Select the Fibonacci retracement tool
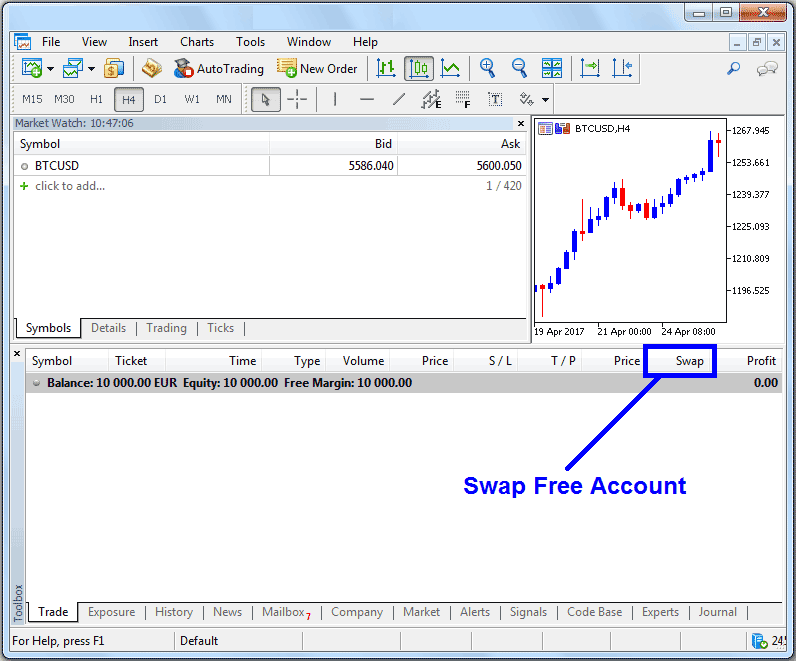Image resolution: width=796 pixels, height=661 pixels. 463,100
